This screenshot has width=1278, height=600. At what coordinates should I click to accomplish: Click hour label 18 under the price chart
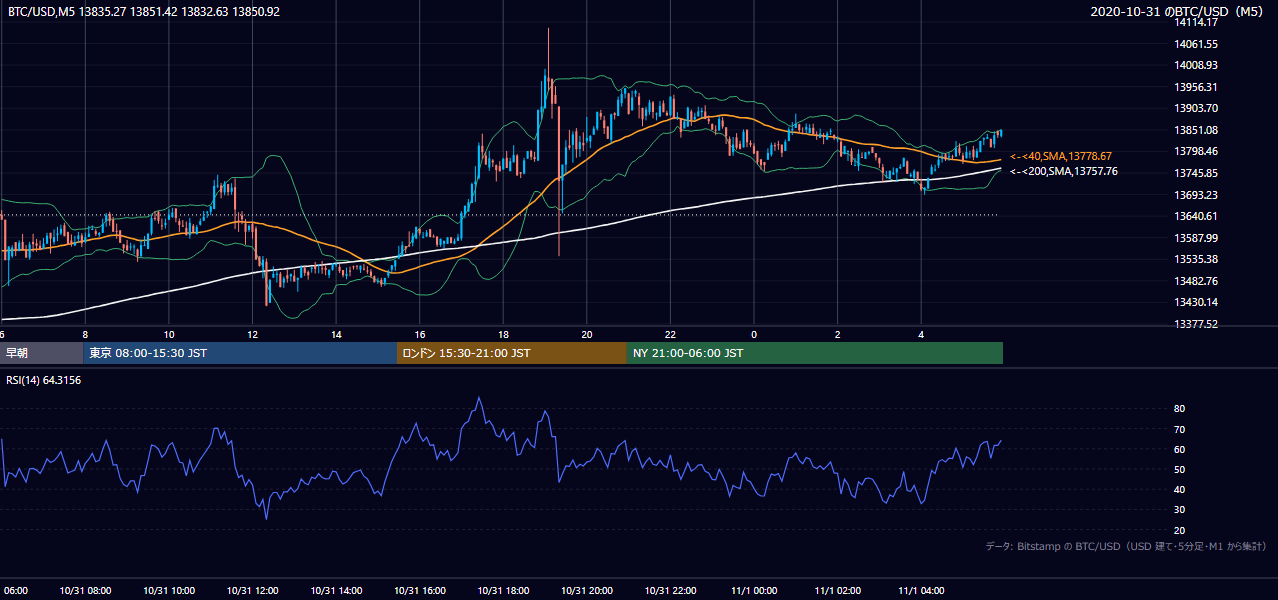[503, 334]
